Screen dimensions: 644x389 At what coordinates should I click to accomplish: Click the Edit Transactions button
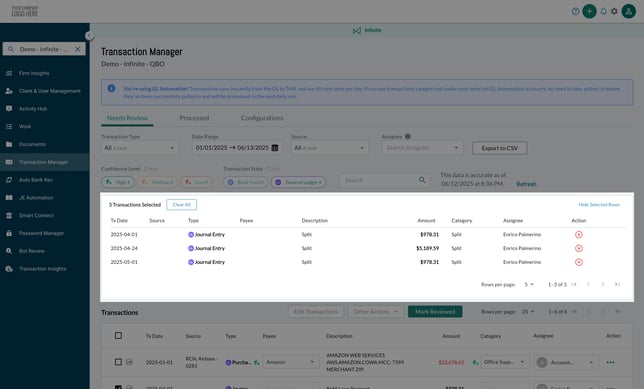(316, 312)
